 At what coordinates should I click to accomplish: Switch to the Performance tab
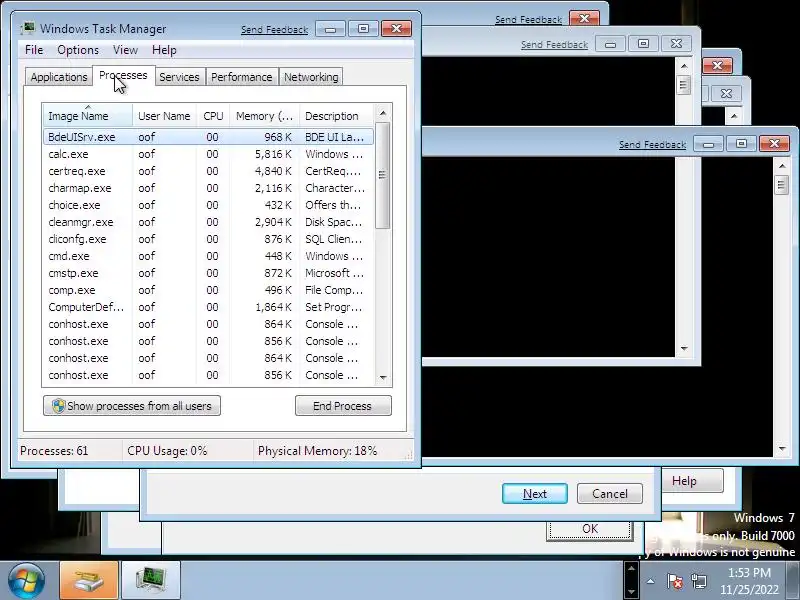click(242, 77)
